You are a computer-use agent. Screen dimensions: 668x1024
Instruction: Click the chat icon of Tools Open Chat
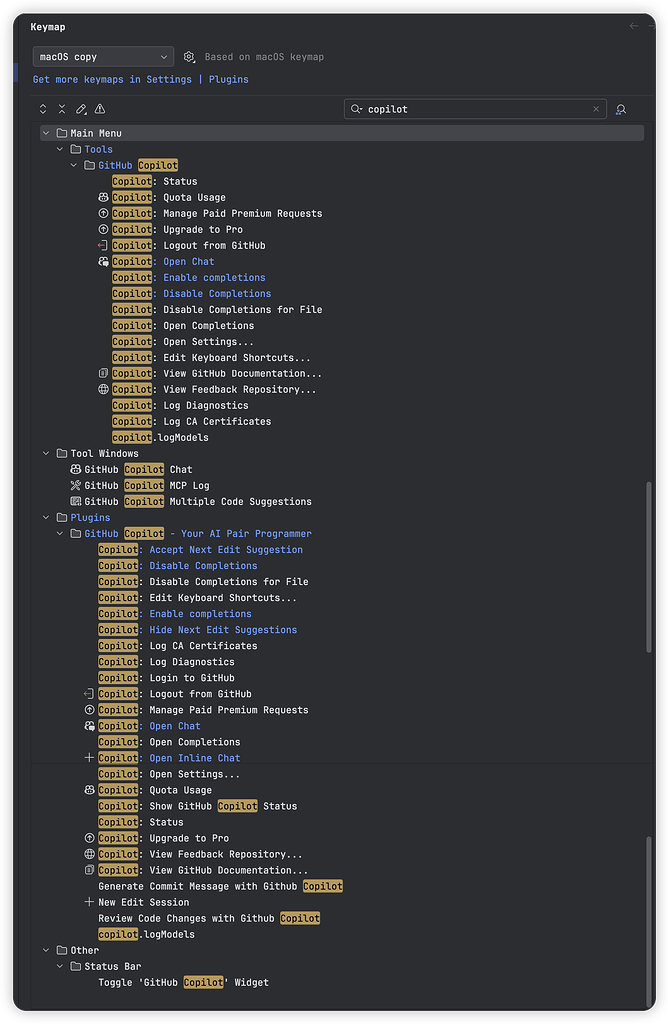103,261
